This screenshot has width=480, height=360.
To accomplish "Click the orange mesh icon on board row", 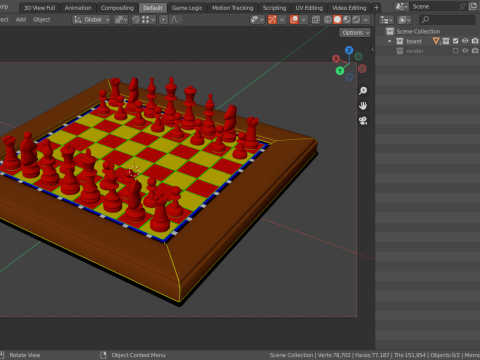I will pyautogui.click(x=436, y=41).
